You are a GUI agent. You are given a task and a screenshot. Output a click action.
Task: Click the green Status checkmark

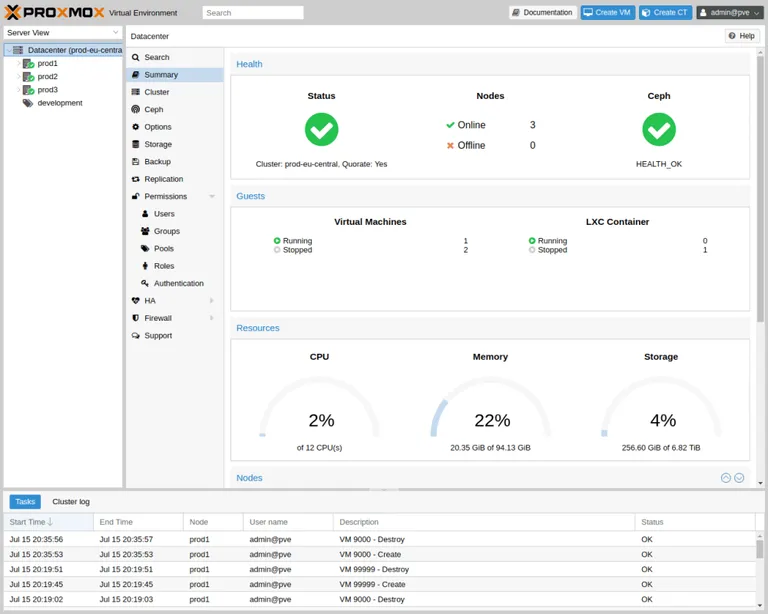[321, 129]
